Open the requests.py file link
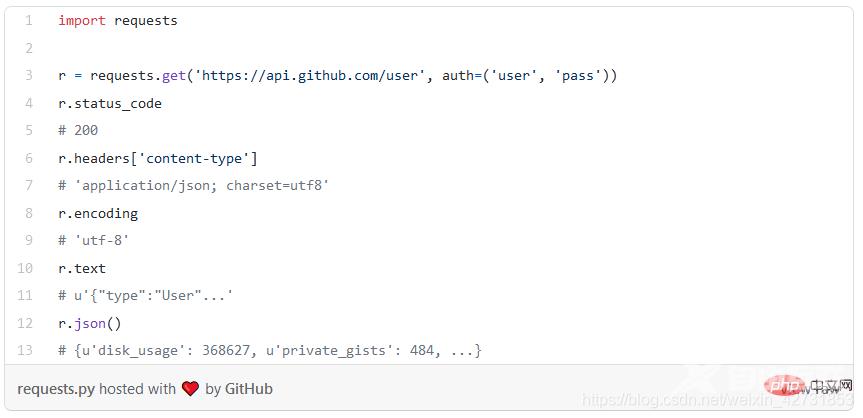Screen dimensions: 863x418 pyautogui.click(x=56, y=389)
